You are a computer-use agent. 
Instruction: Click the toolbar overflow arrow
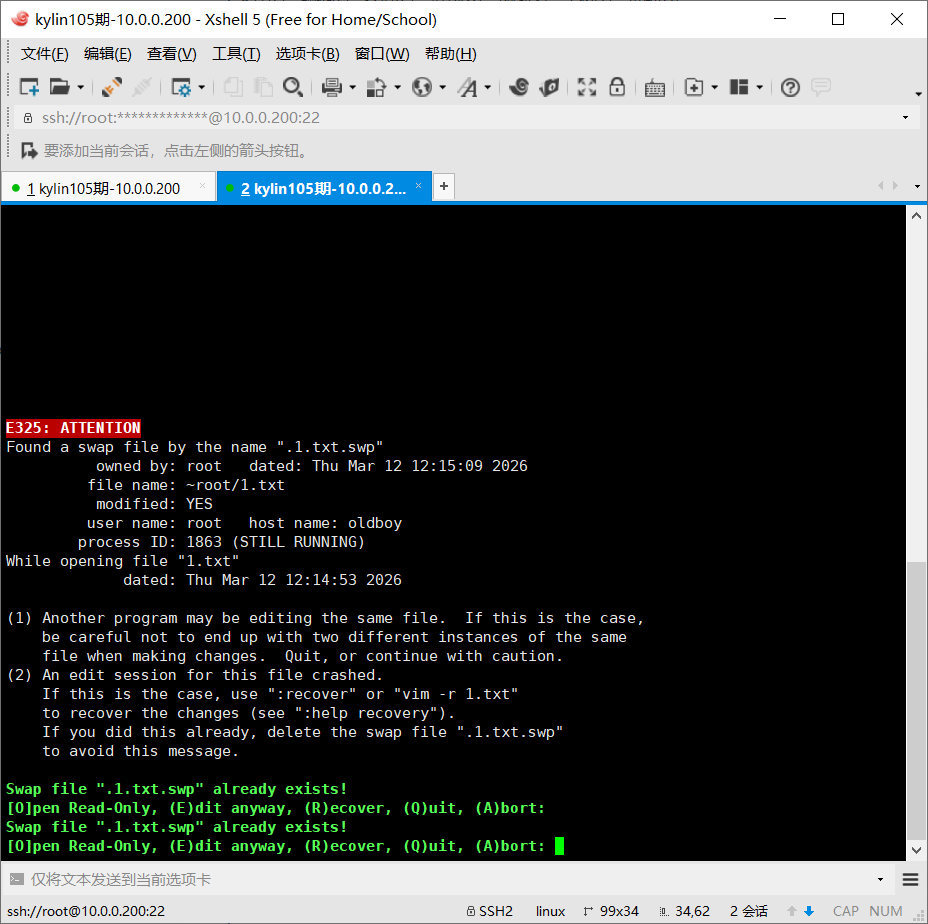point(919,94)
